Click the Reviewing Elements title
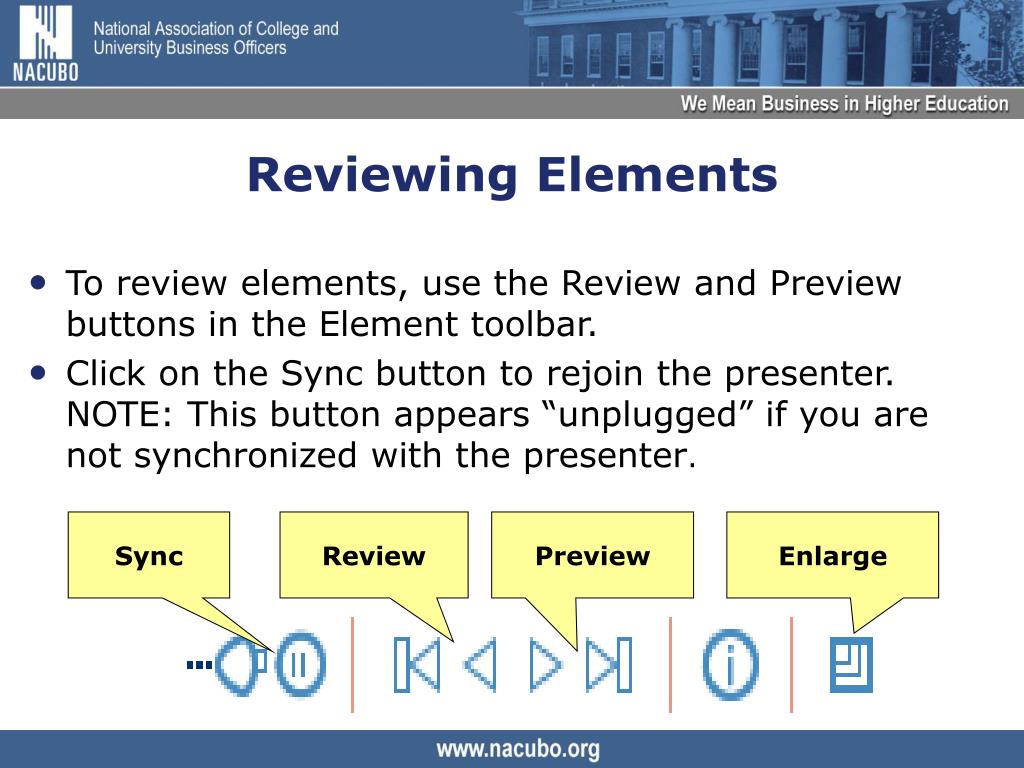The height and width of the screenshot is (768, 1024). [513, 175]
